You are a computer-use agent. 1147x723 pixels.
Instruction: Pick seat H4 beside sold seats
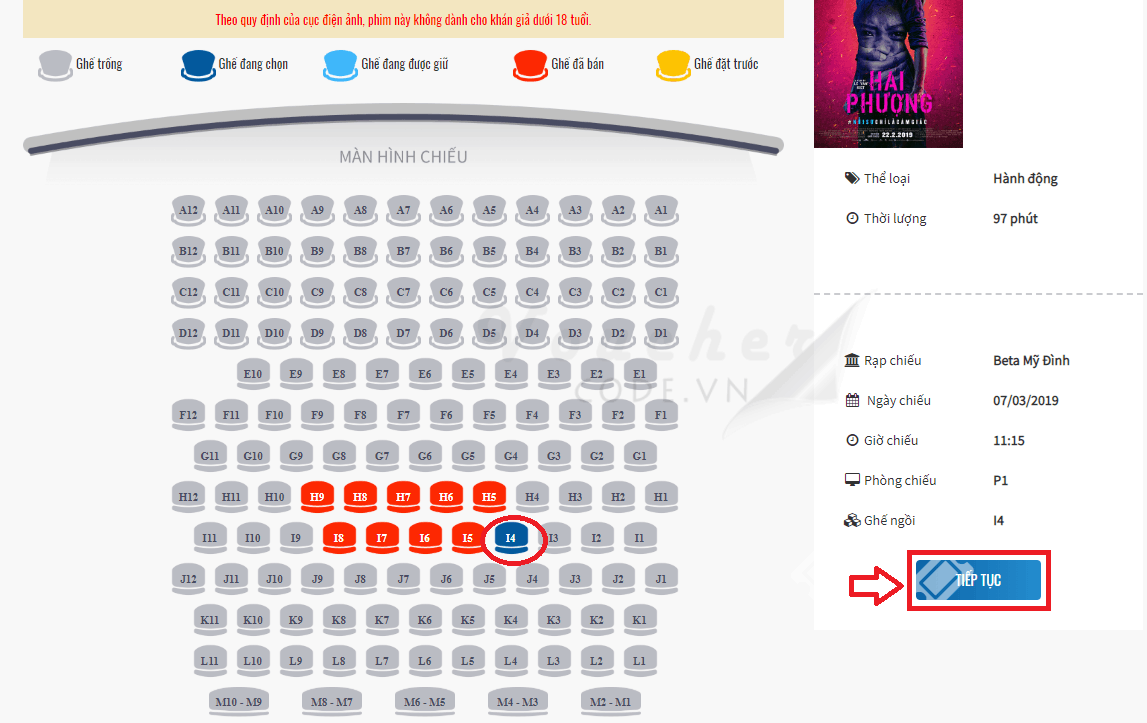(532, 498)
